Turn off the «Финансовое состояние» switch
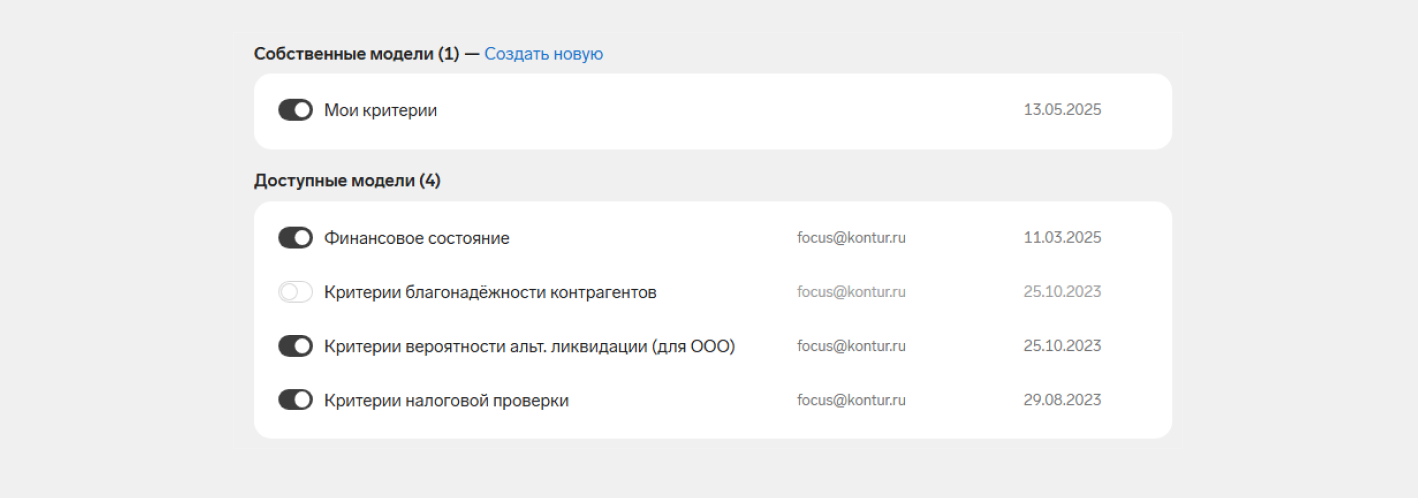Viewport: 1418px width, 498px height. coord(295,238)
